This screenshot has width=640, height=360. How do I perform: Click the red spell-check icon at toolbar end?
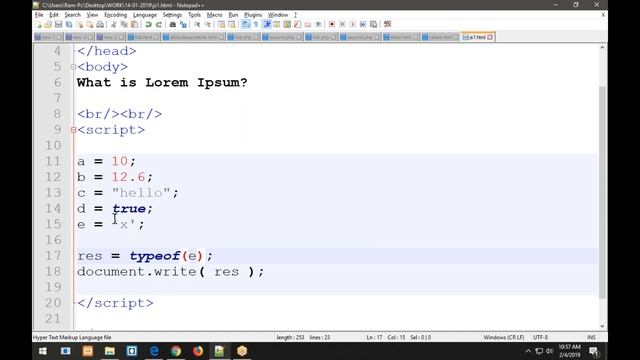pos(387,24)
